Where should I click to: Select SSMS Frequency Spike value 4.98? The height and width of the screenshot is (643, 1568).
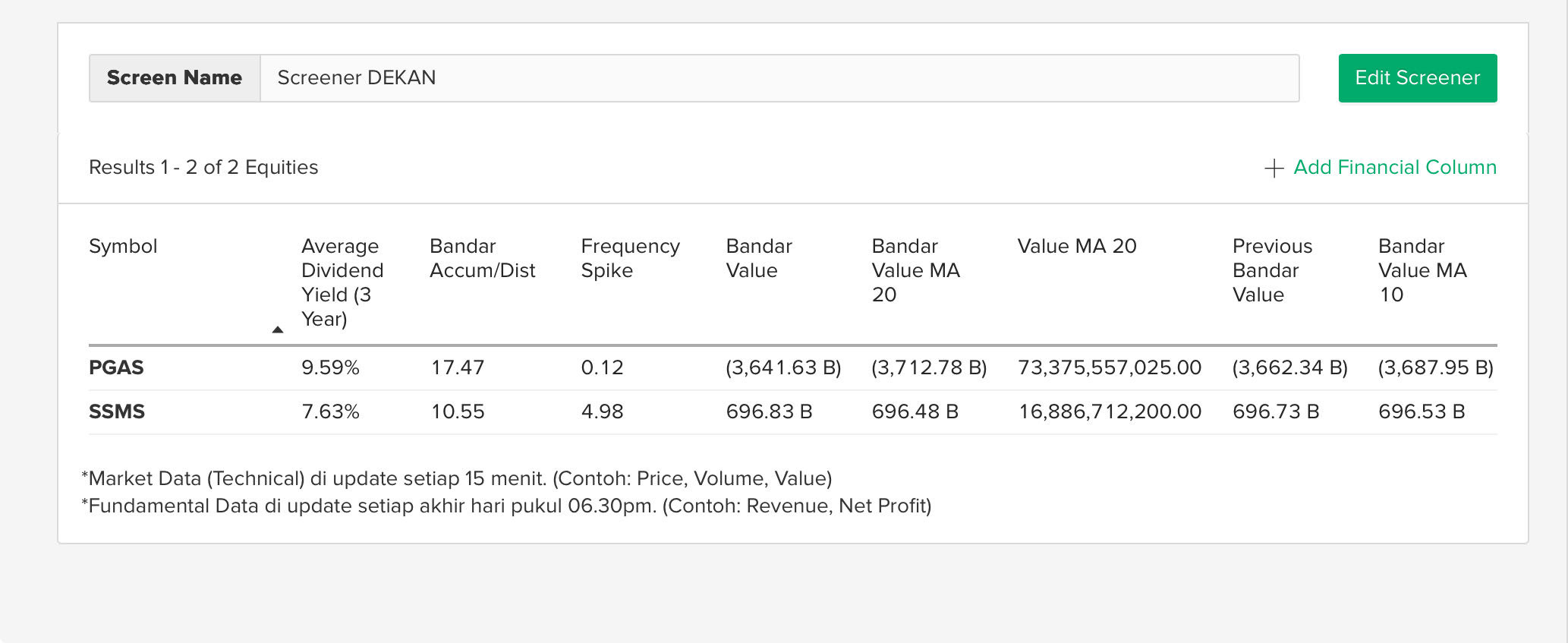click(x=602, y=411)
